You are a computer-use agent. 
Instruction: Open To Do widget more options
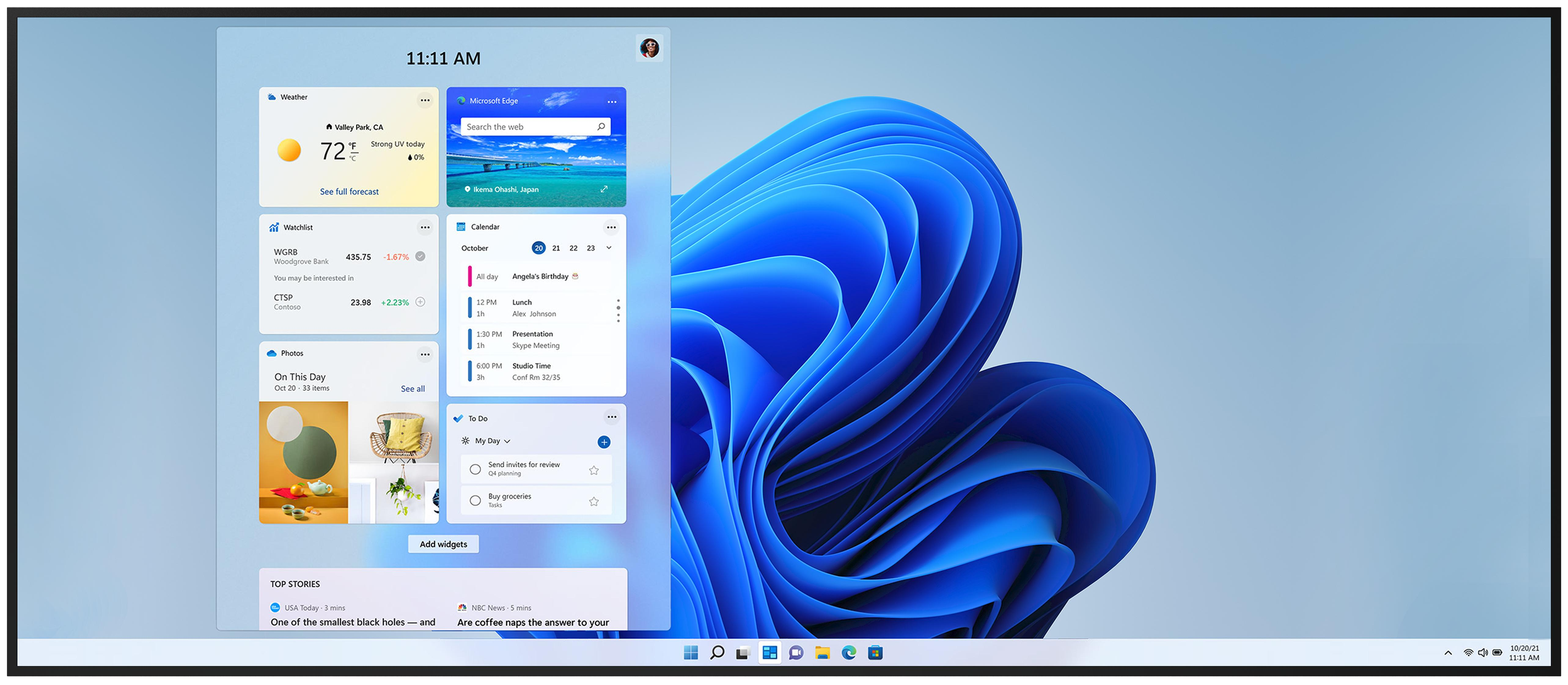612,417
